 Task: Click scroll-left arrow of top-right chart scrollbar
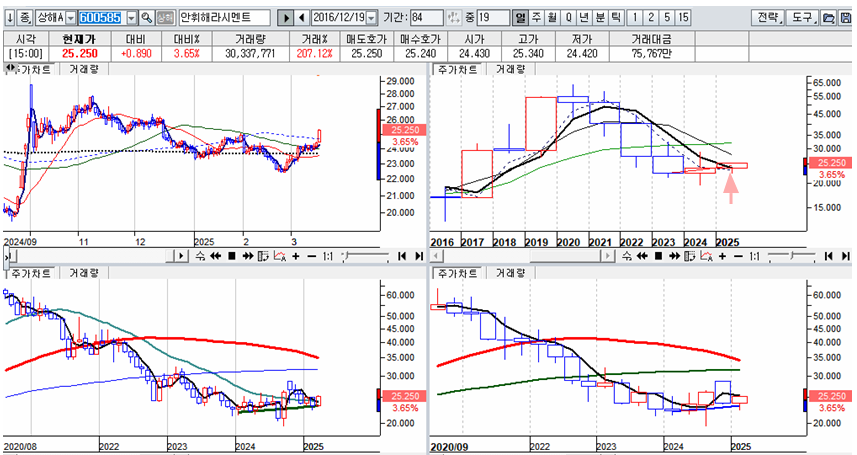point(436,256)
